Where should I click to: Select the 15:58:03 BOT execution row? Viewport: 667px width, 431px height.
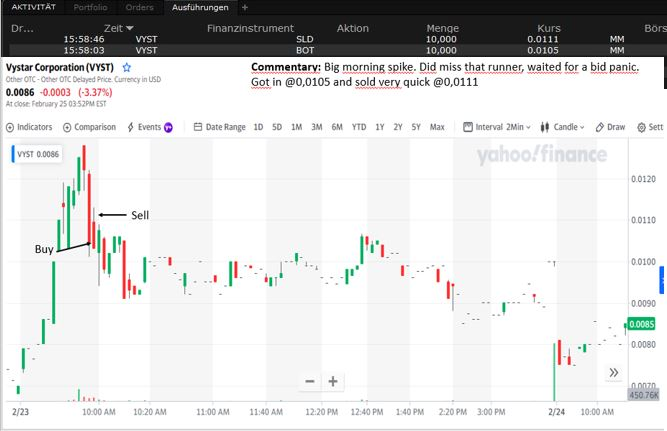point(336,50)
